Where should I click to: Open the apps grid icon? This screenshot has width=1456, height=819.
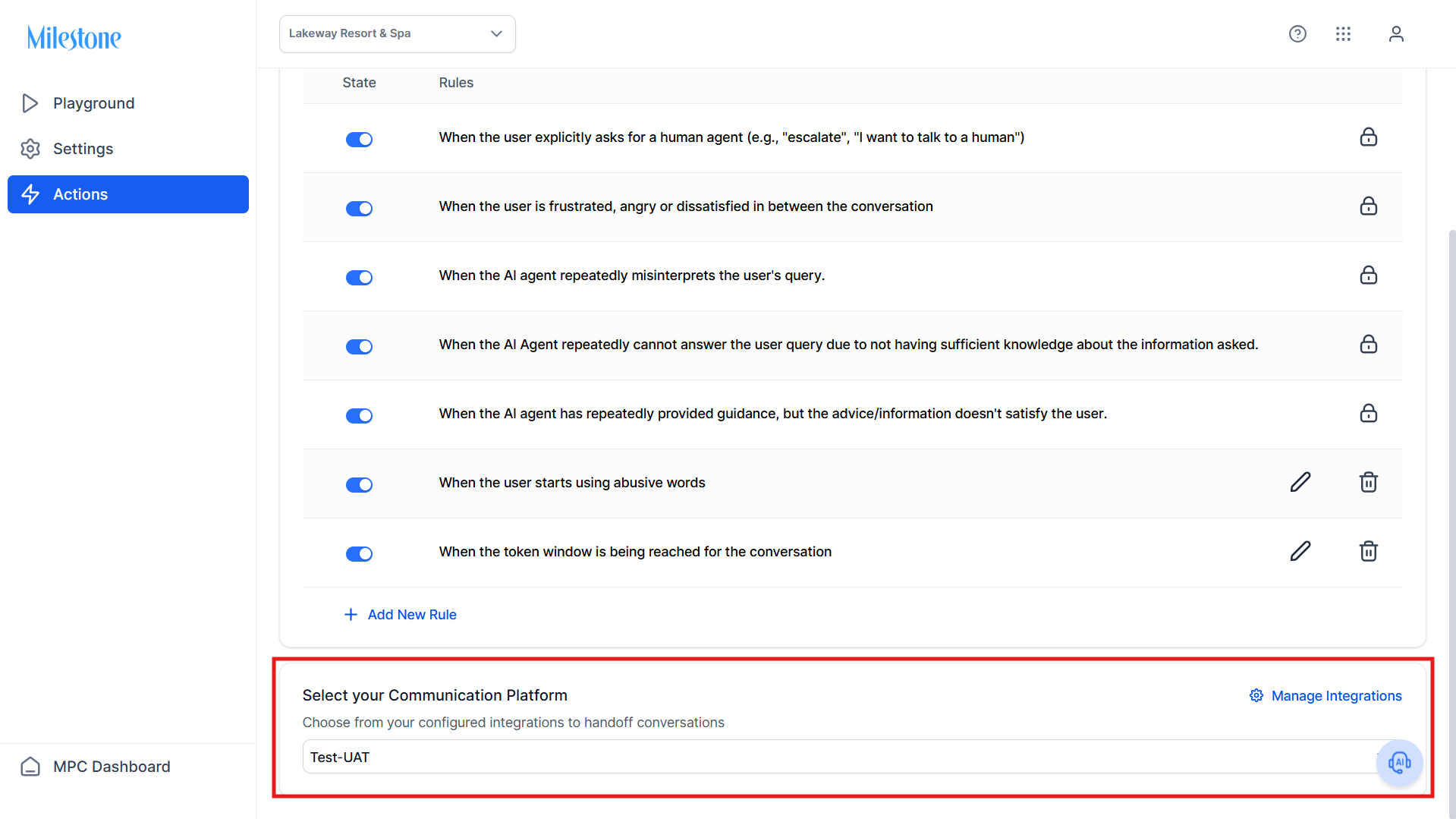click(1343, 33)
